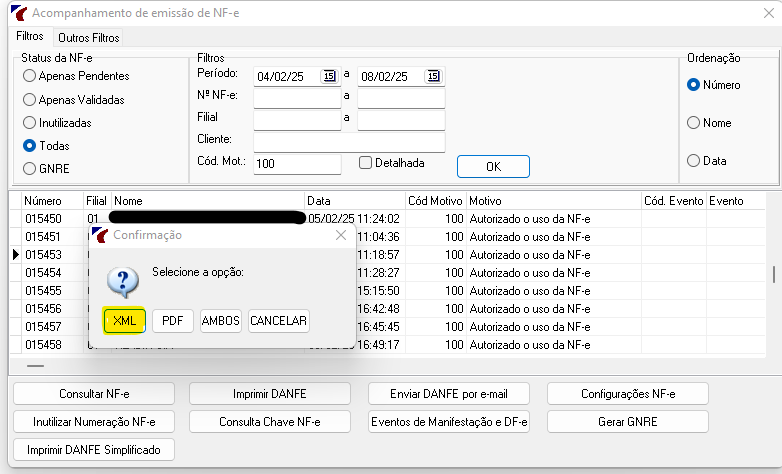The height and width of the screenshot is (474, 782).
Task: Select the GNRE status option
Action: (29, 169)
